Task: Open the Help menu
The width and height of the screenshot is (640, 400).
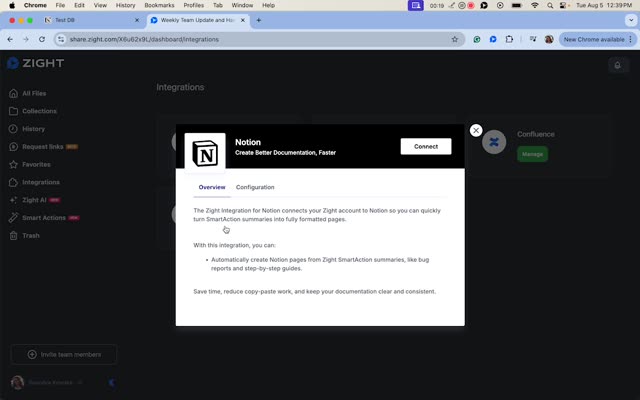Action: pyautogui.click(x=268, y=5)
